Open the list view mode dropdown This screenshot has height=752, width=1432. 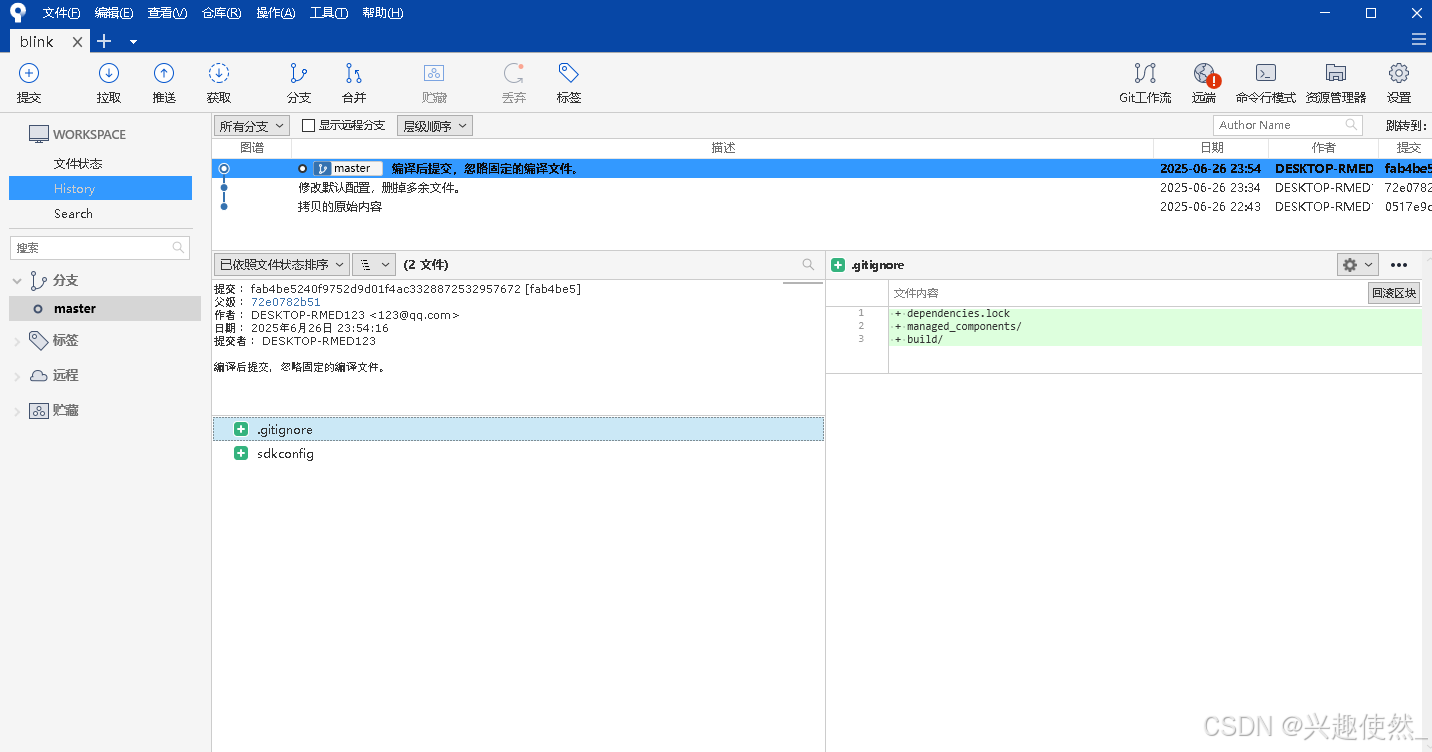click(373, 265)
